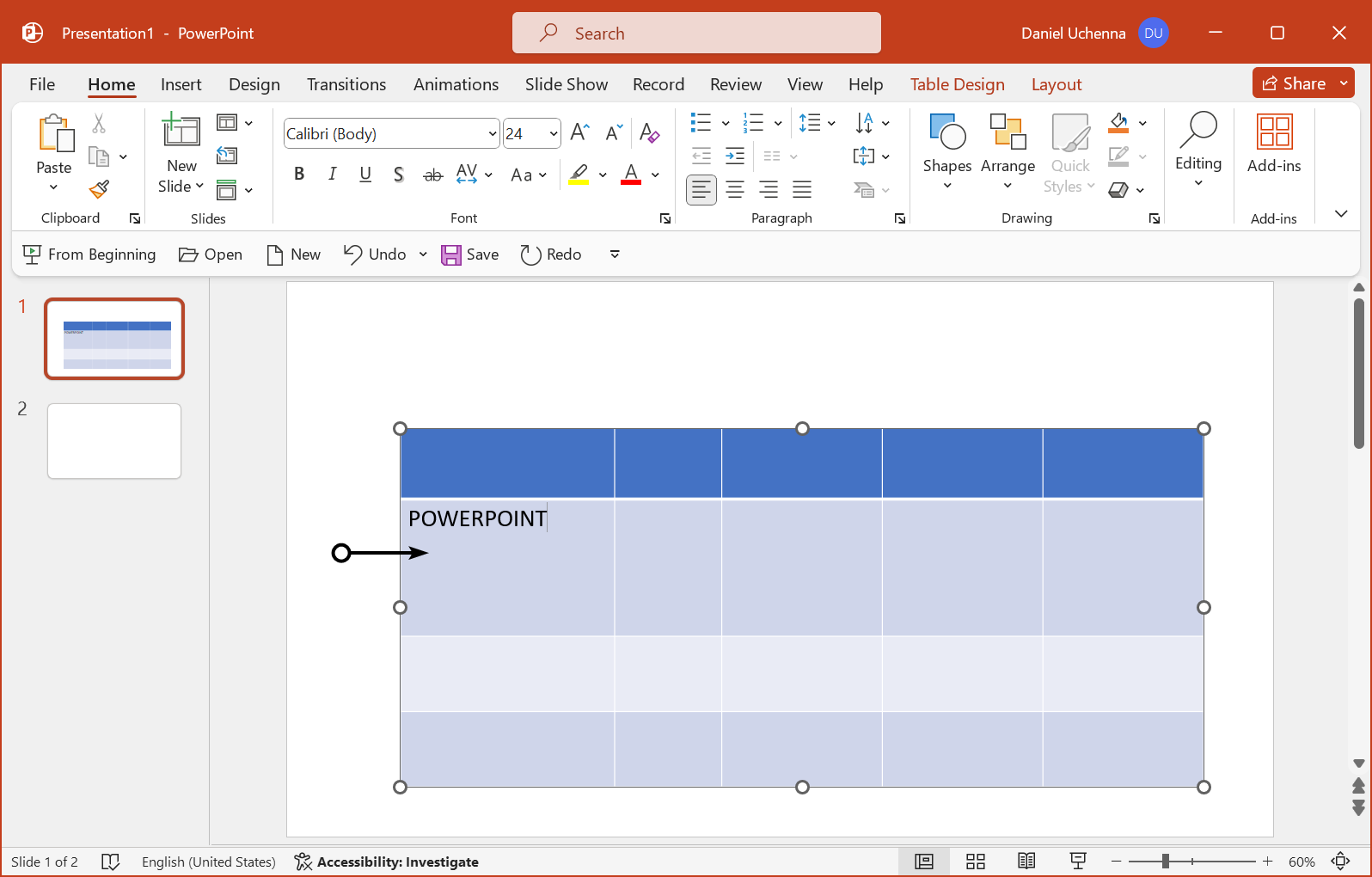Click From Beginning button
Image resolution: width=1372 pixels, height=877 pixels.
[x=89, y=255]
